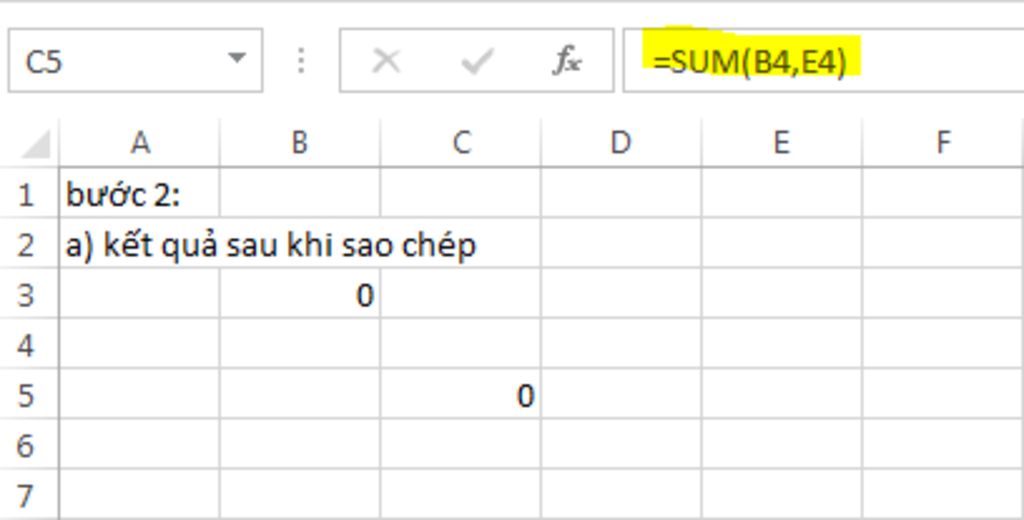Select column D header
This screenshot has height=520, width=1024.
point(620,143)
